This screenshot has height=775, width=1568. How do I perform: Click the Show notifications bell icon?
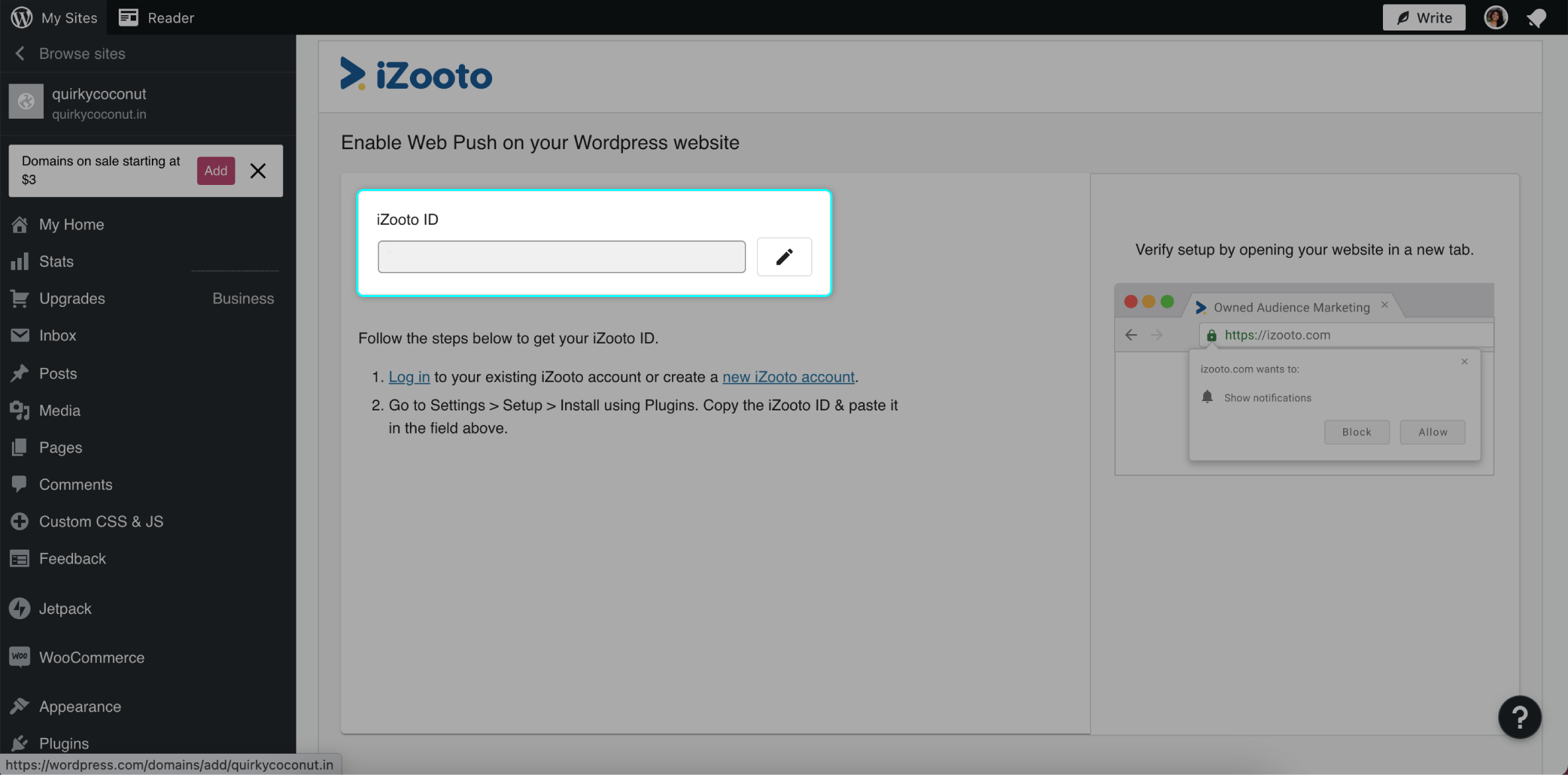point(1207,397)
